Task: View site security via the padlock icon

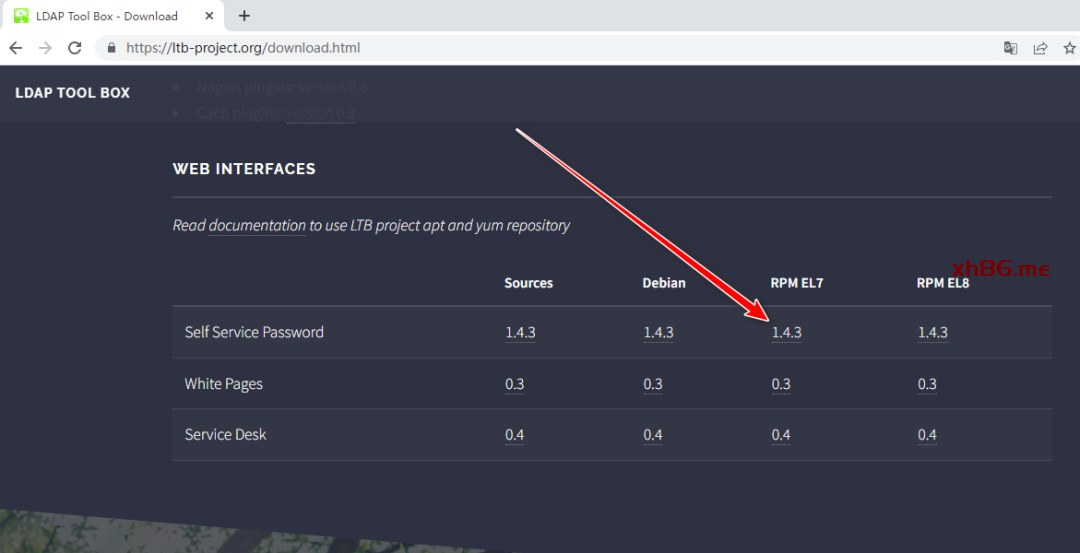Action: tap(112, 48)
